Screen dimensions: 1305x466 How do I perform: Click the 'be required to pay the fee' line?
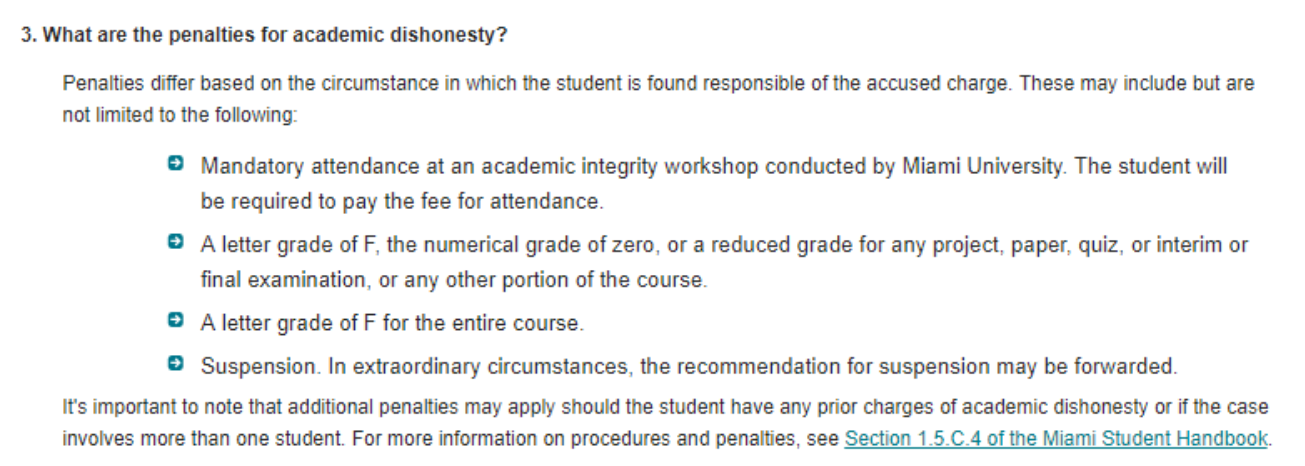[402, 201]
